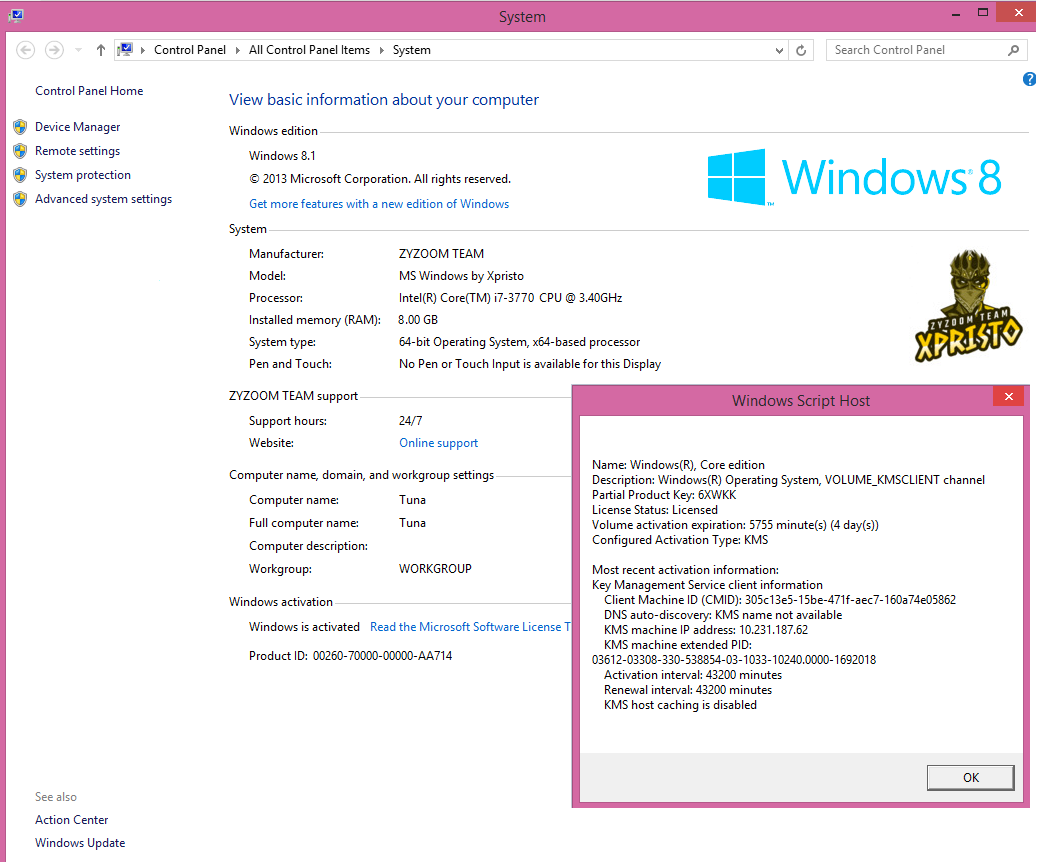Open Advanced system settings link
Image resolution: width=1038 pixels, height=862 pixels.
[x=103, y=199]
